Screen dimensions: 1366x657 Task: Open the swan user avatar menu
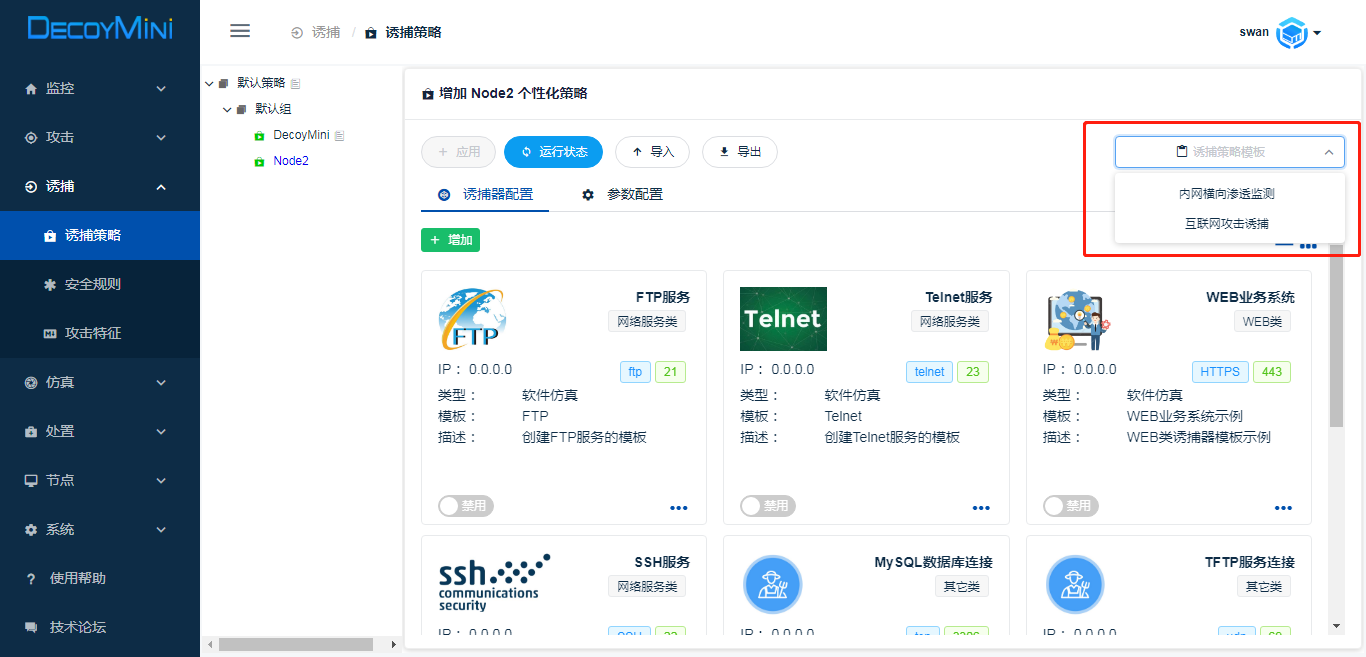[x=1293, y=33]
